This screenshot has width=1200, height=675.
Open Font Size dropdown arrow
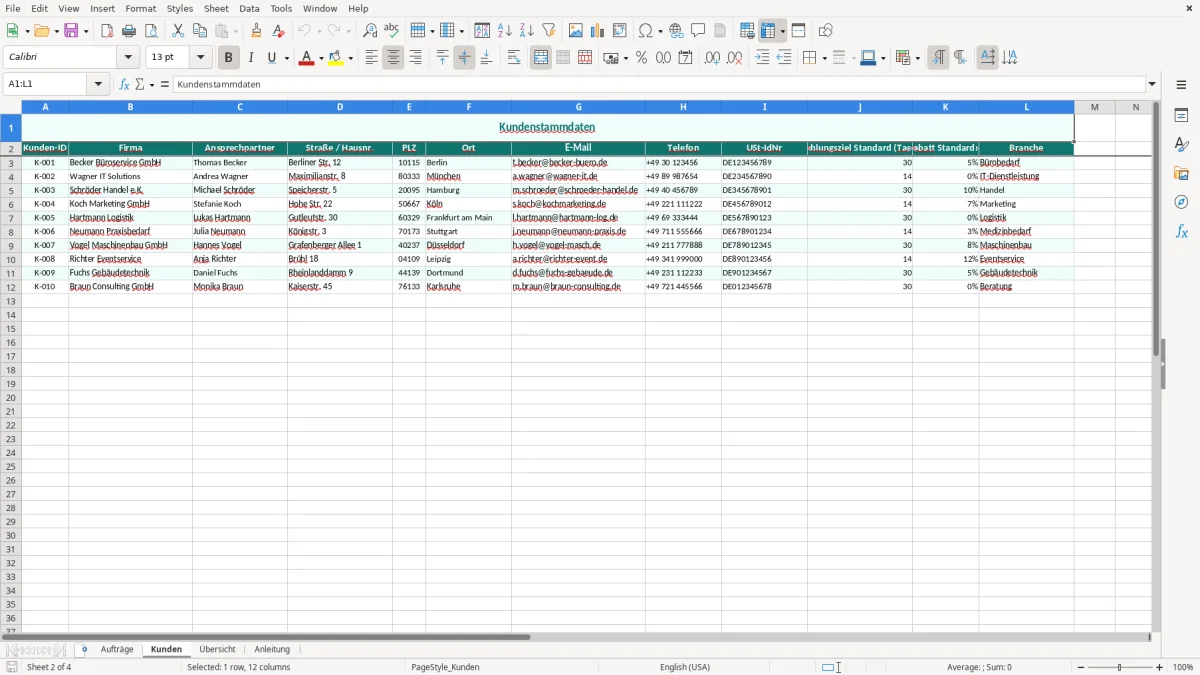pyautogui.click(x=200, y=58)
